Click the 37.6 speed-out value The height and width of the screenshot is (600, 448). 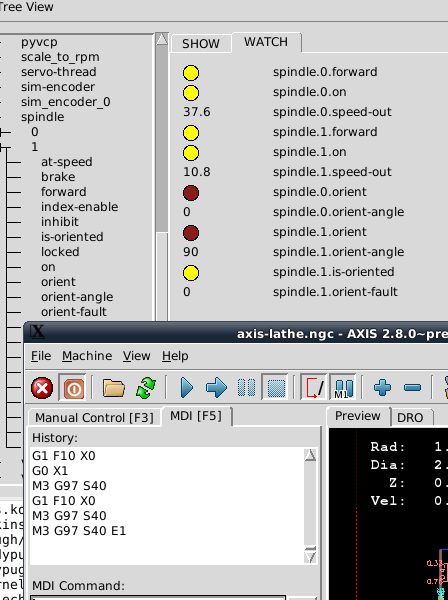(x=197, y=112)
